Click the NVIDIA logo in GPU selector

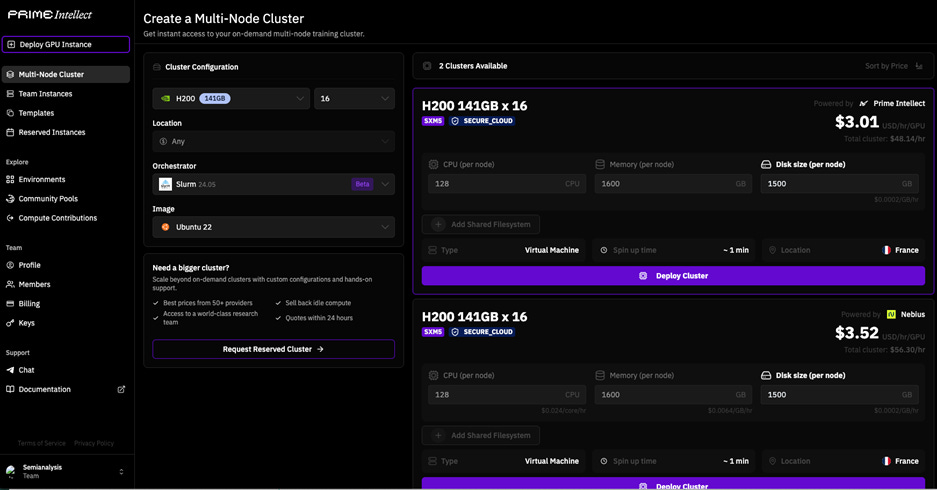166,99
